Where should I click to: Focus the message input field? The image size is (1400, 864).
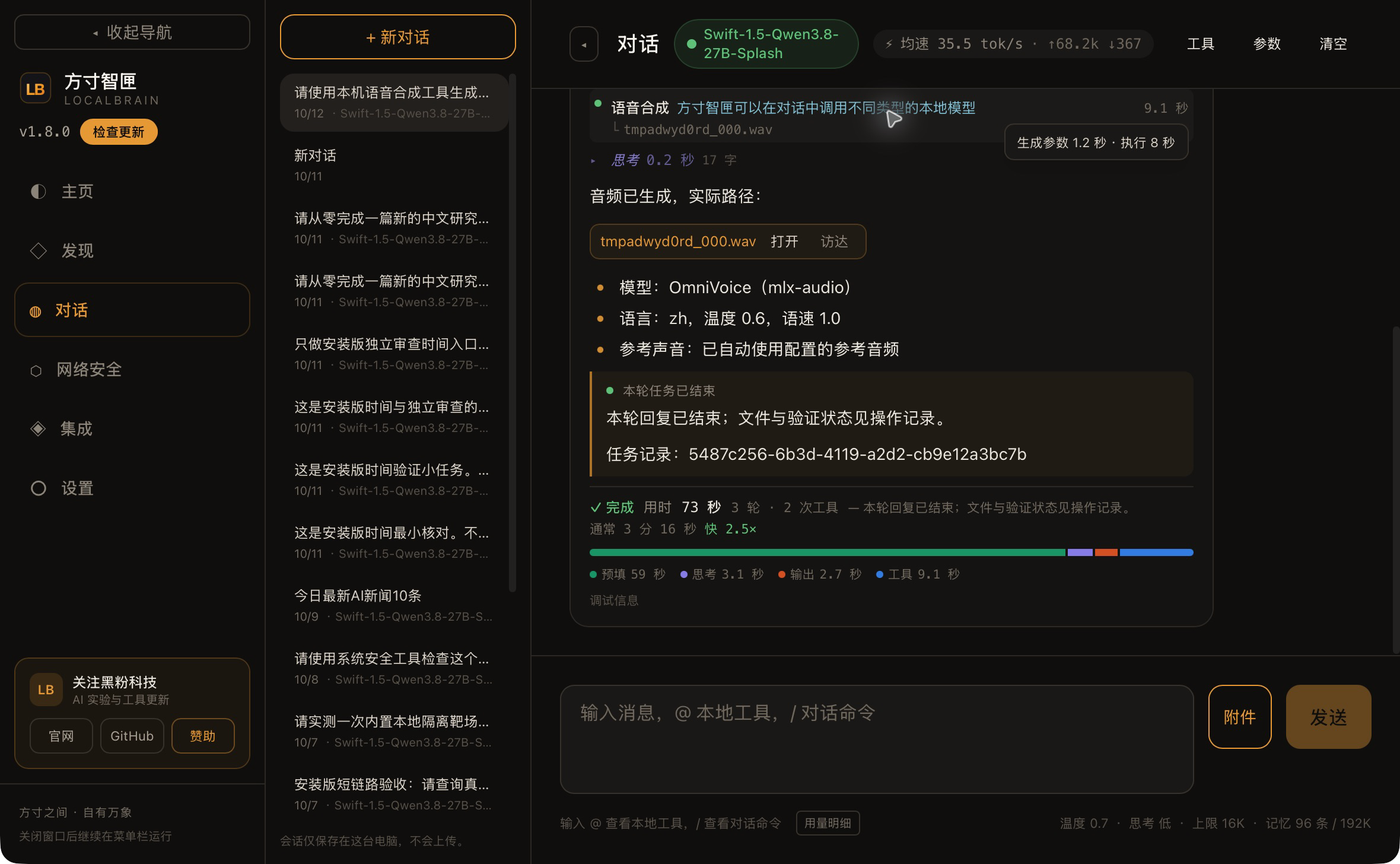point(877,739)
